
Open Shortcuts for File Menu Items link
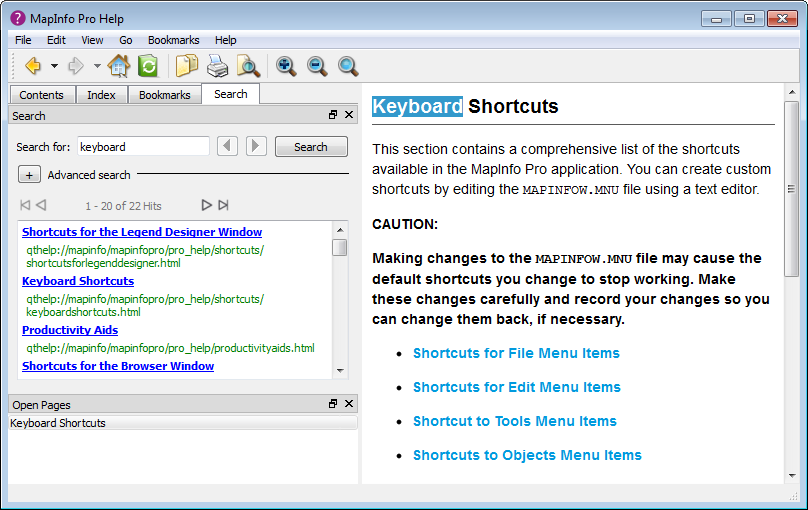pyautogui.click(x=516, y=353)
